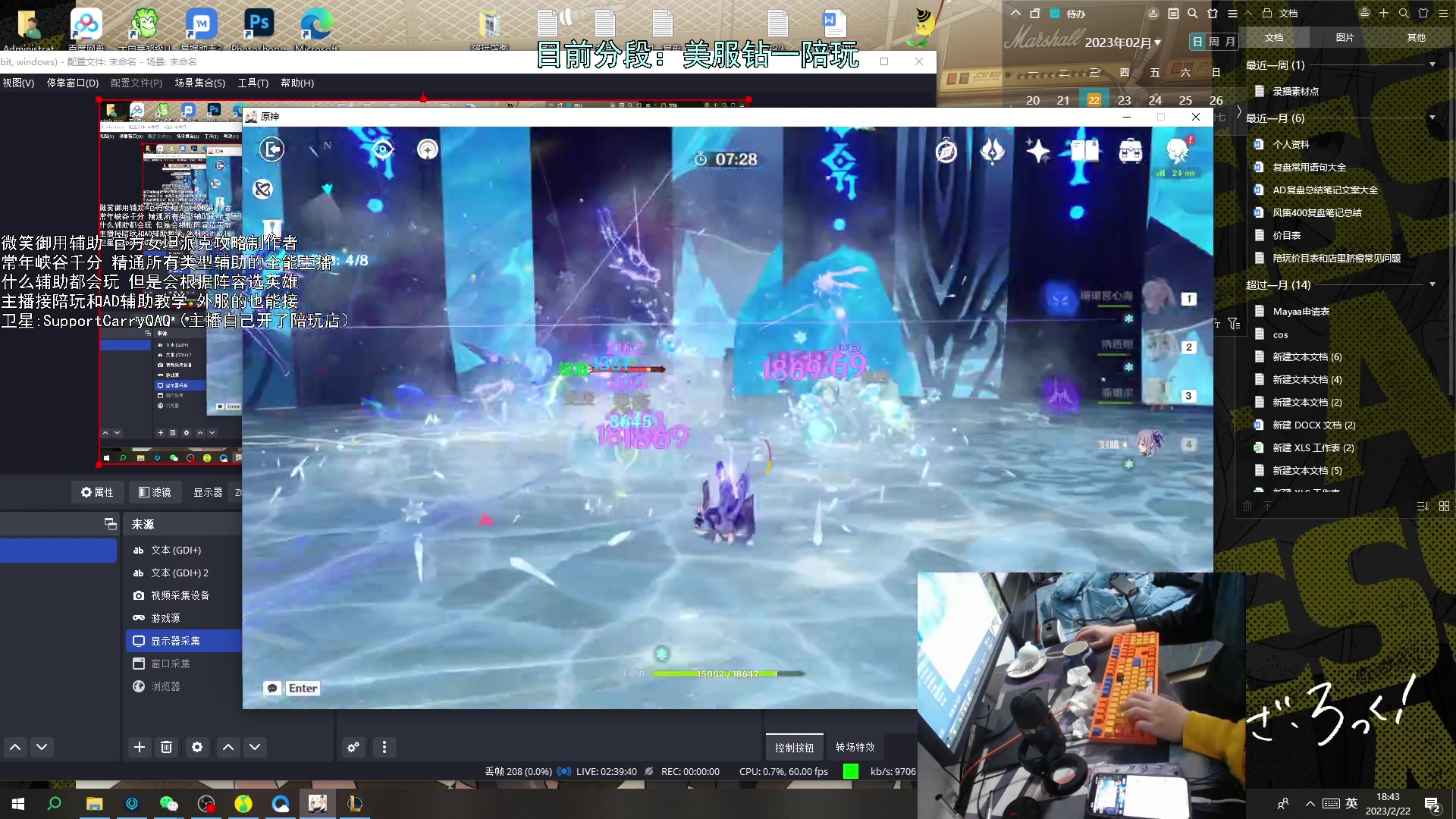Click the League of Legends taskbar icon
1456x819 pixels.
click(x=355, y=804)
